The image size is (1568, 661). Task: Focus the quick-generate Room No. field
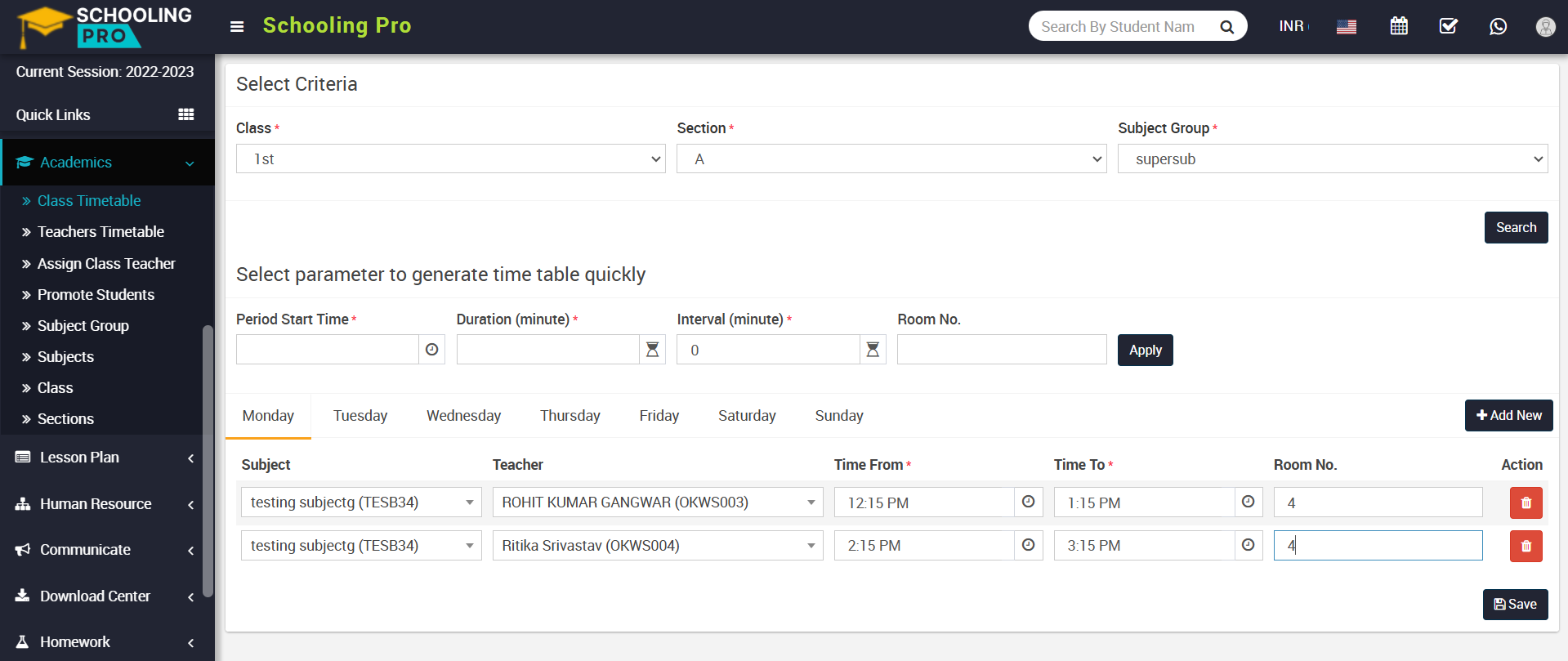click(1002, 350)
